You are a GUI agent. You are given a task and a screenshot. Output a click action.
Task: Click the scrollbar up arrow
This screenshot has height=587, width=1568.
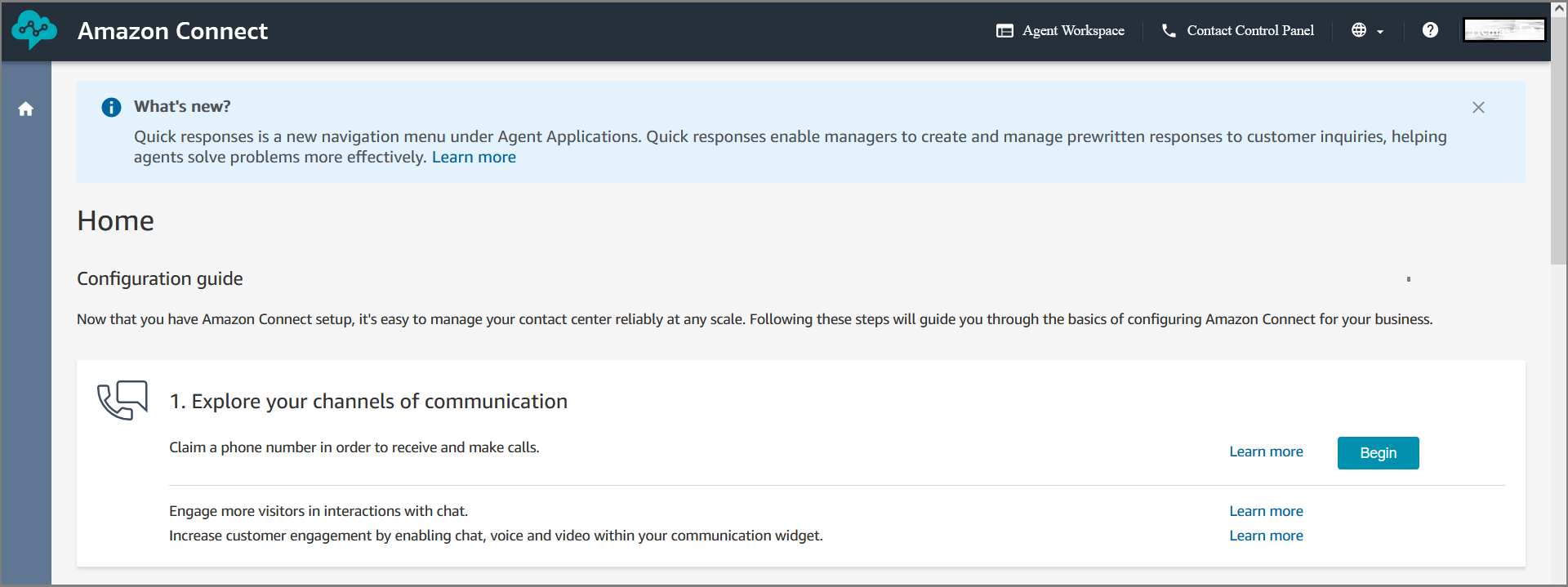click(1559, 7)
